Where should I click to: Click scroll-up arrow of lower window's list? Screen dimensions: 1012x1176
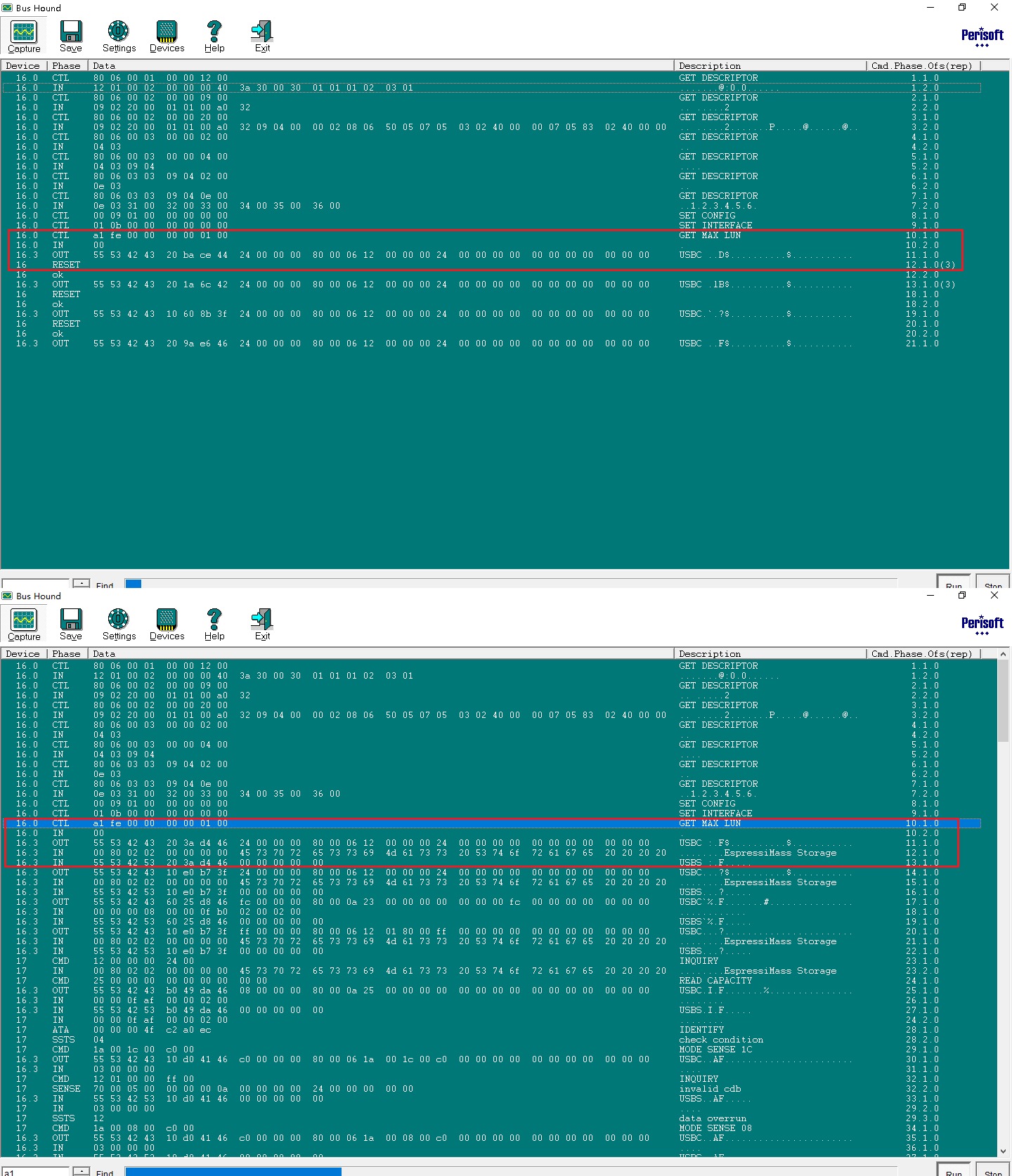click(1003, 654)
